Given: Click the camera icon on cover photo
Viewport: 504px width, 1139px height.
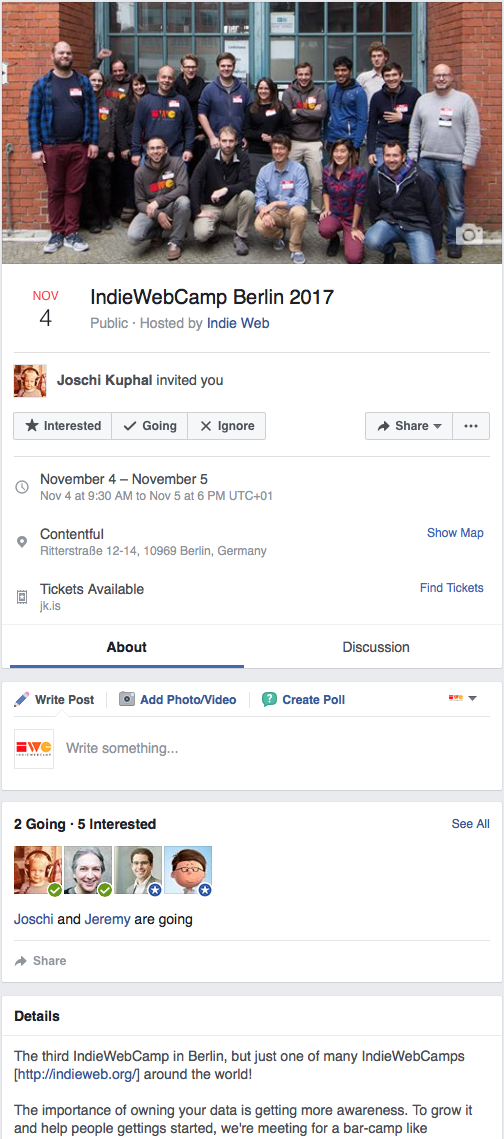Looking at the screenshot, I should [470, 234].
